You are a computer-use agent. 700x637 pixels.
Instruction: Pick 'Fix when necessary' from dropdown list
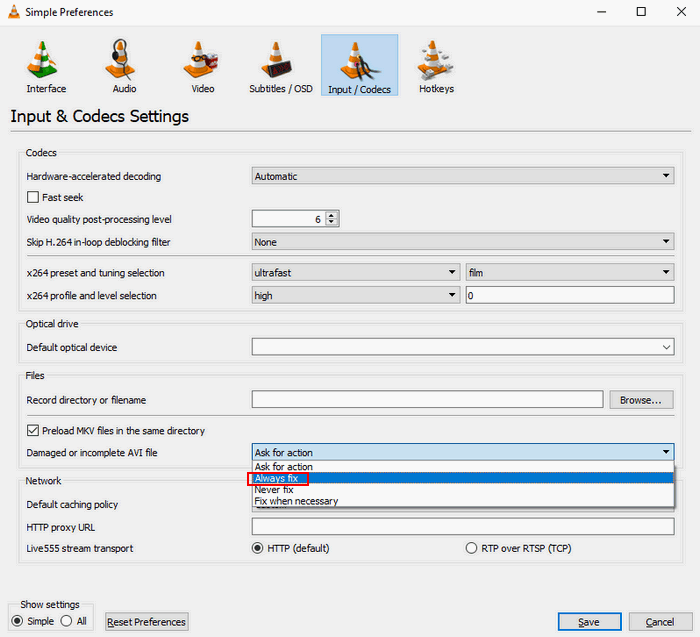point(463,501)
